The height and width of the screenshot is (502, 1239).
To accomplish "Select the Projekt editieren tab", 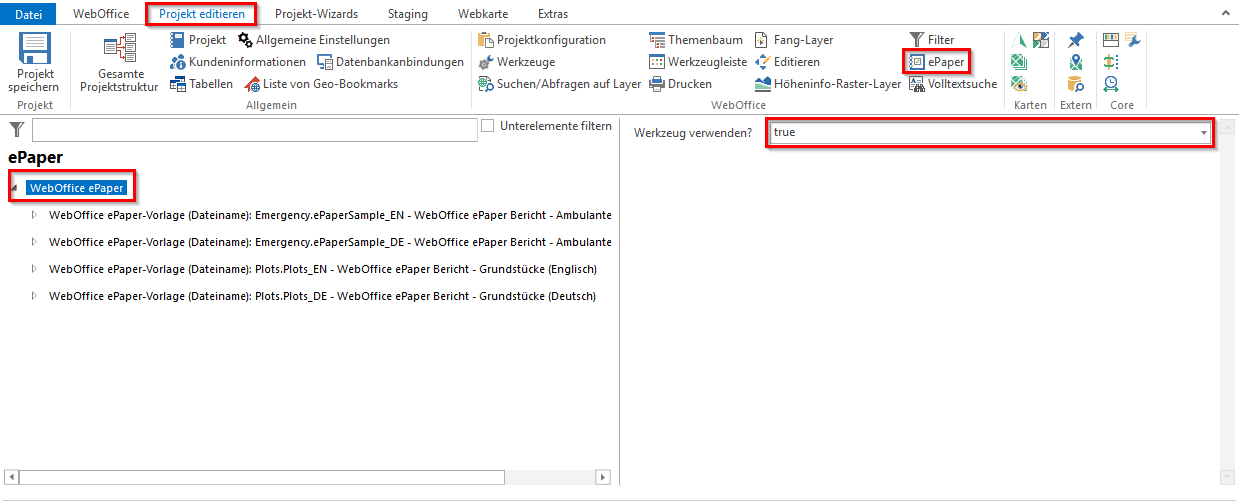I will pyautogui.click(x=202, y=14).
